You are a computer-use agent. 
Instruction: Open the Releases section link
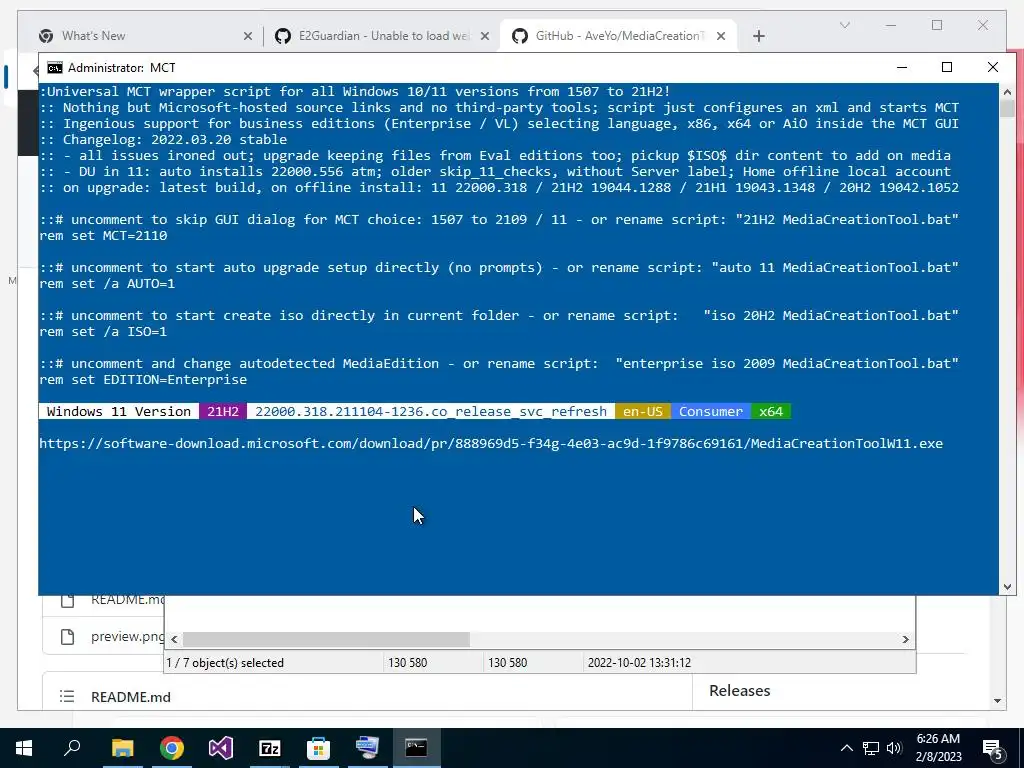739,690
